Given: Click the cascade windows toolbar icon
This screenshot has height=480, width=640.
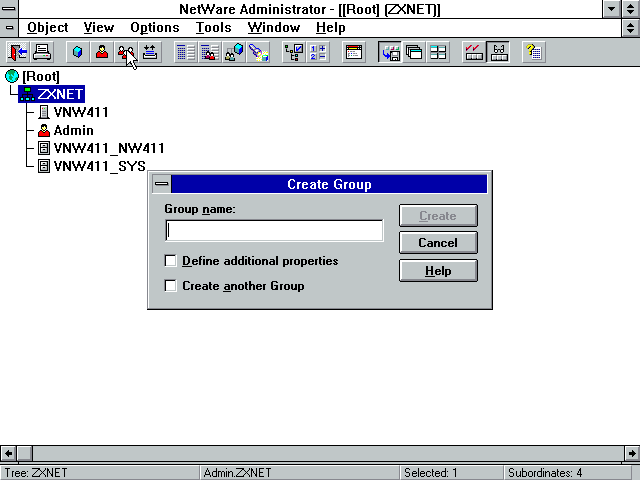Looking at the screenshot, I should [x=414, y=52].
